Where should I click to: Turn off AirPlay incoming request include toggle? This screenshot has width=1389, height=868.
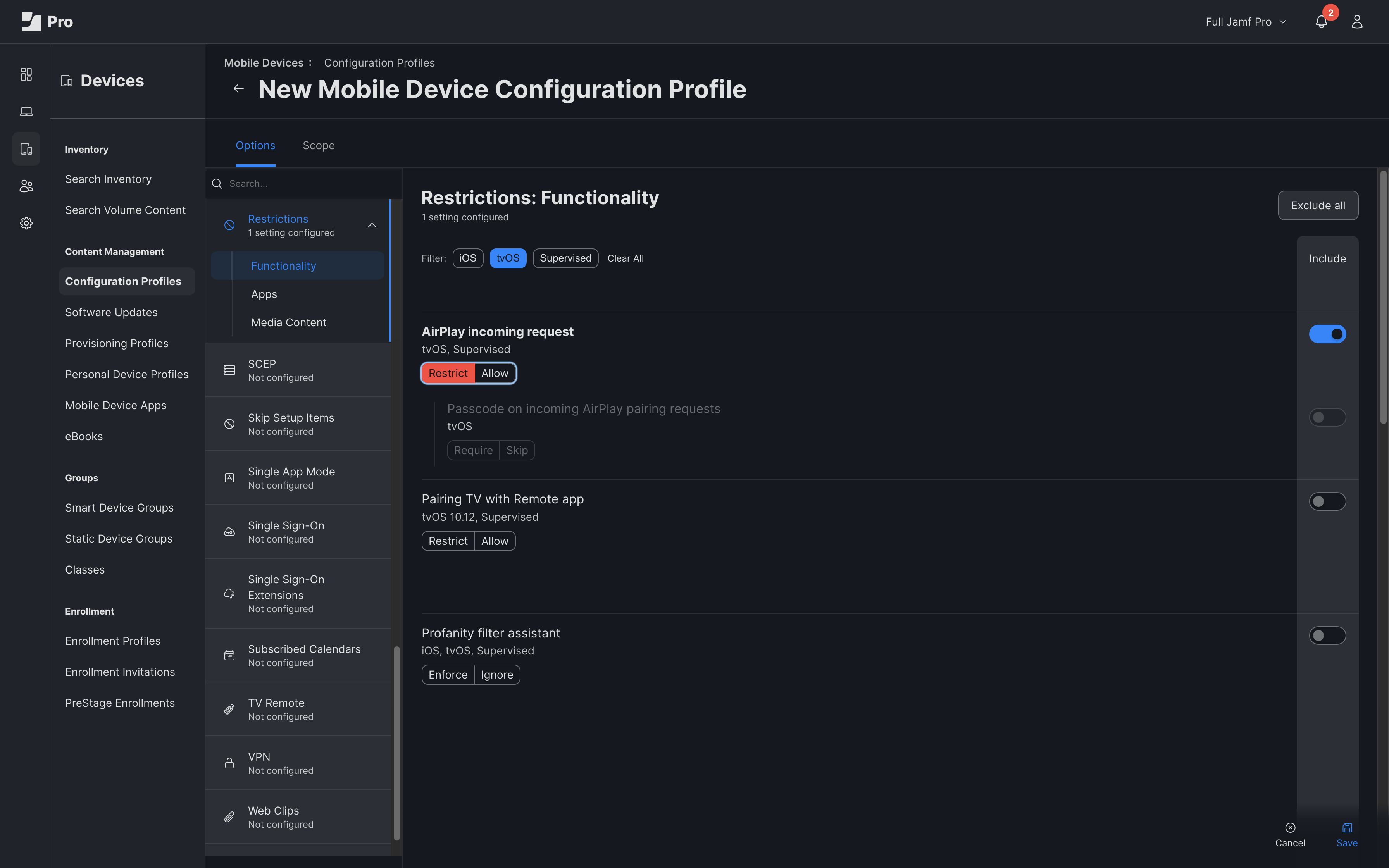[1327, 334]
